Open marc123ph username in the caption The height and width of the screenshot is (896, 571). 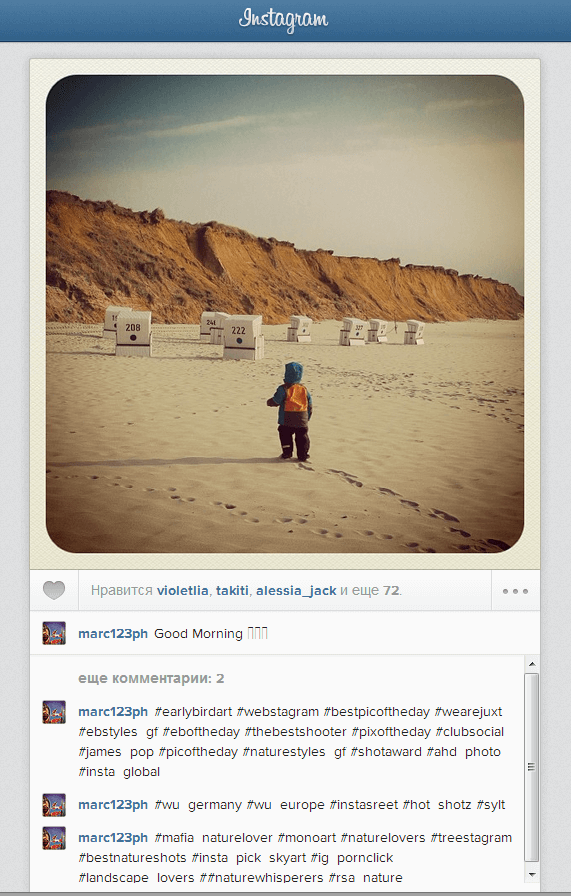pyautogui.click(x=113, y=634)
